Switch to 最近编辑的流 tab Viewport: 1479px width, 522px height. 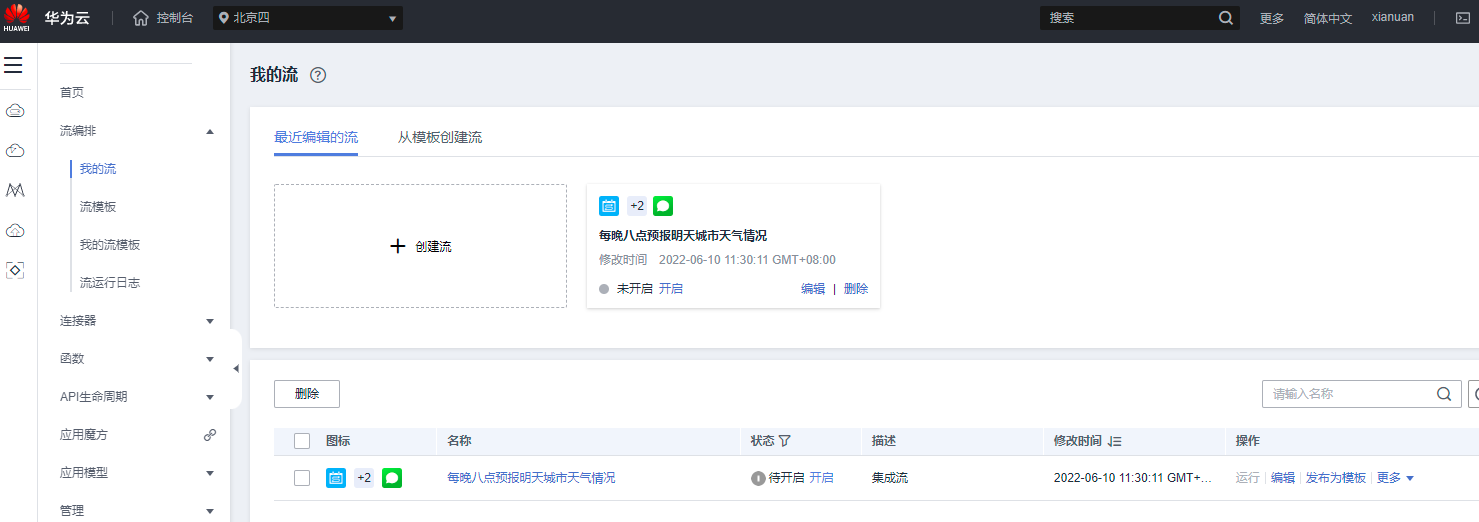(316, 137)
